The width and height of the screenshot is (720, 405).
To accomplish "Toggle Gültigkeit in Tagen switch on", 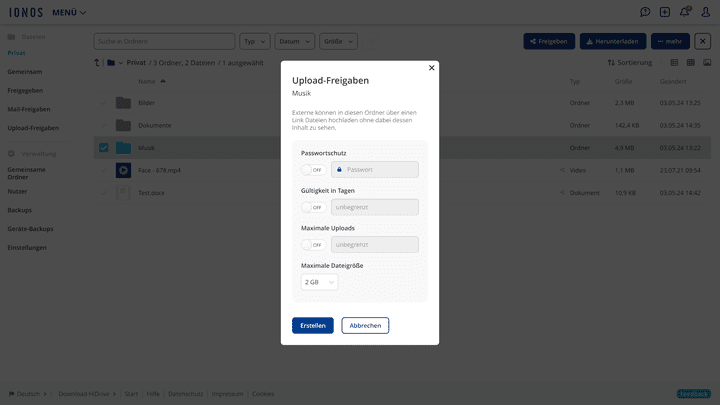I will point(314,208).
